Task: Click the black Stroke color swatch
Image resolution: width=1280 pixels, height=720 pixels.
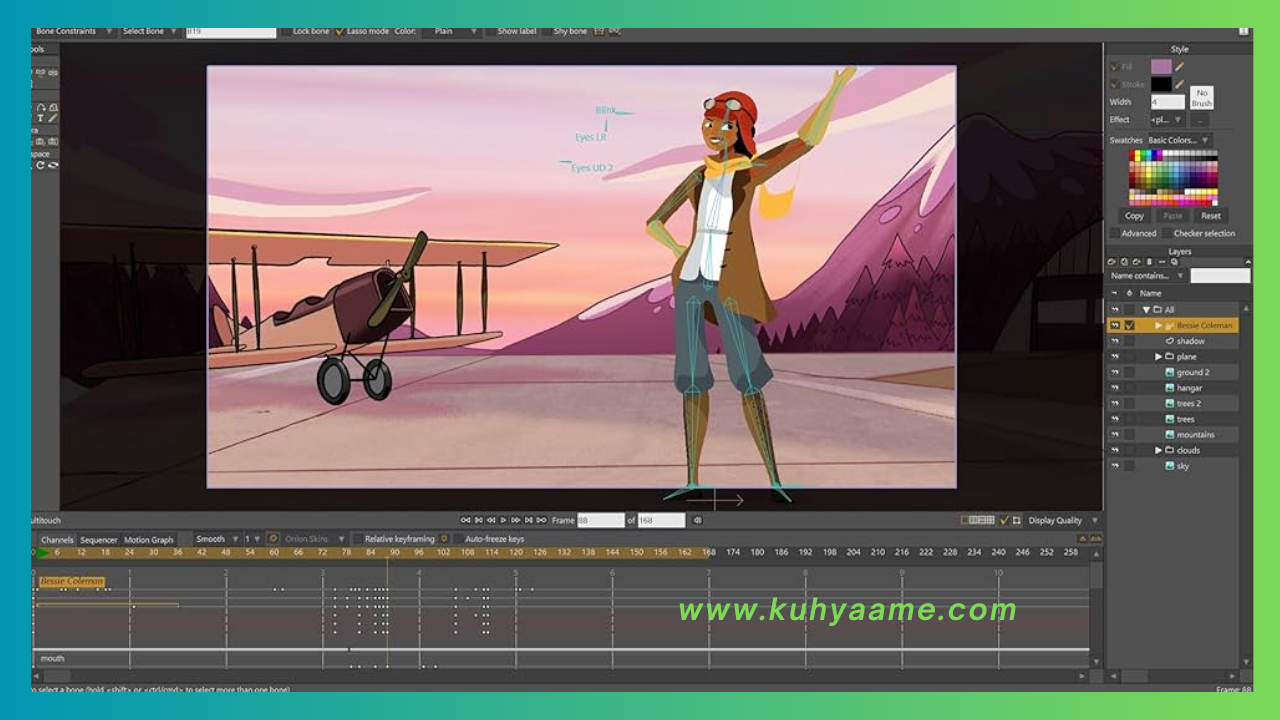Action: point(1161,84)
